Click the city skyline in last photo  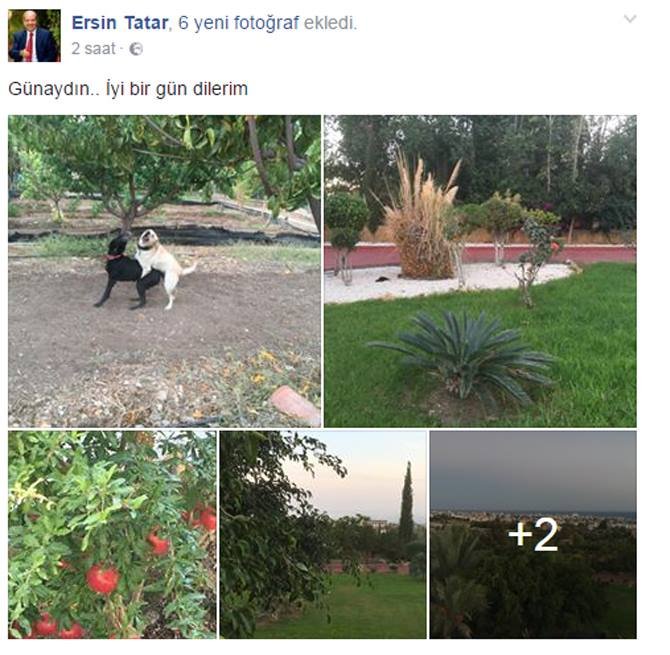[x=533, y=519]
